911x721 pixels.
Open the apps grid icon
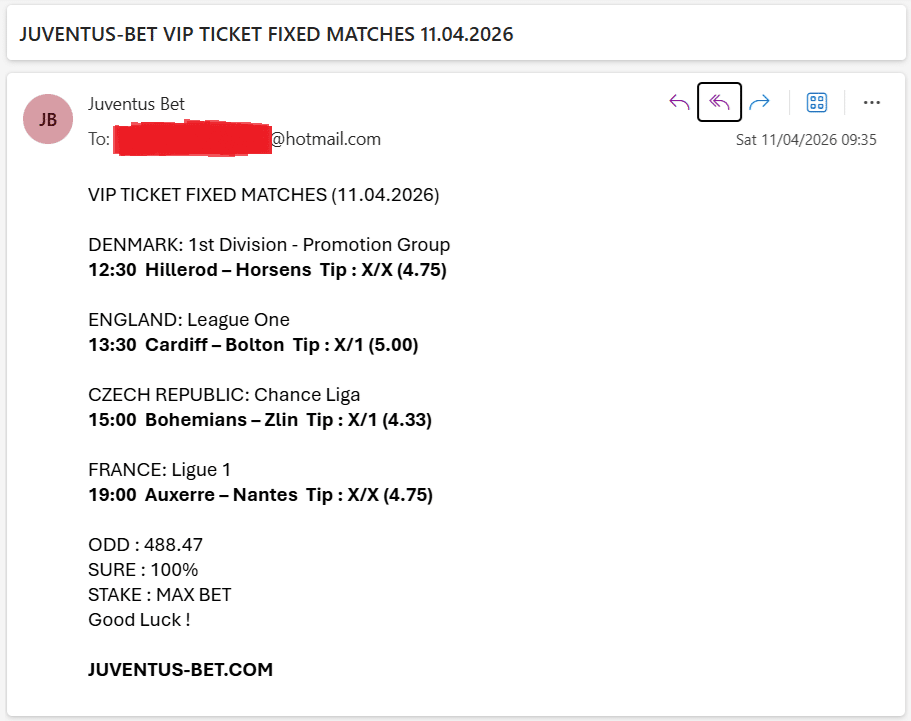point(817,102)
